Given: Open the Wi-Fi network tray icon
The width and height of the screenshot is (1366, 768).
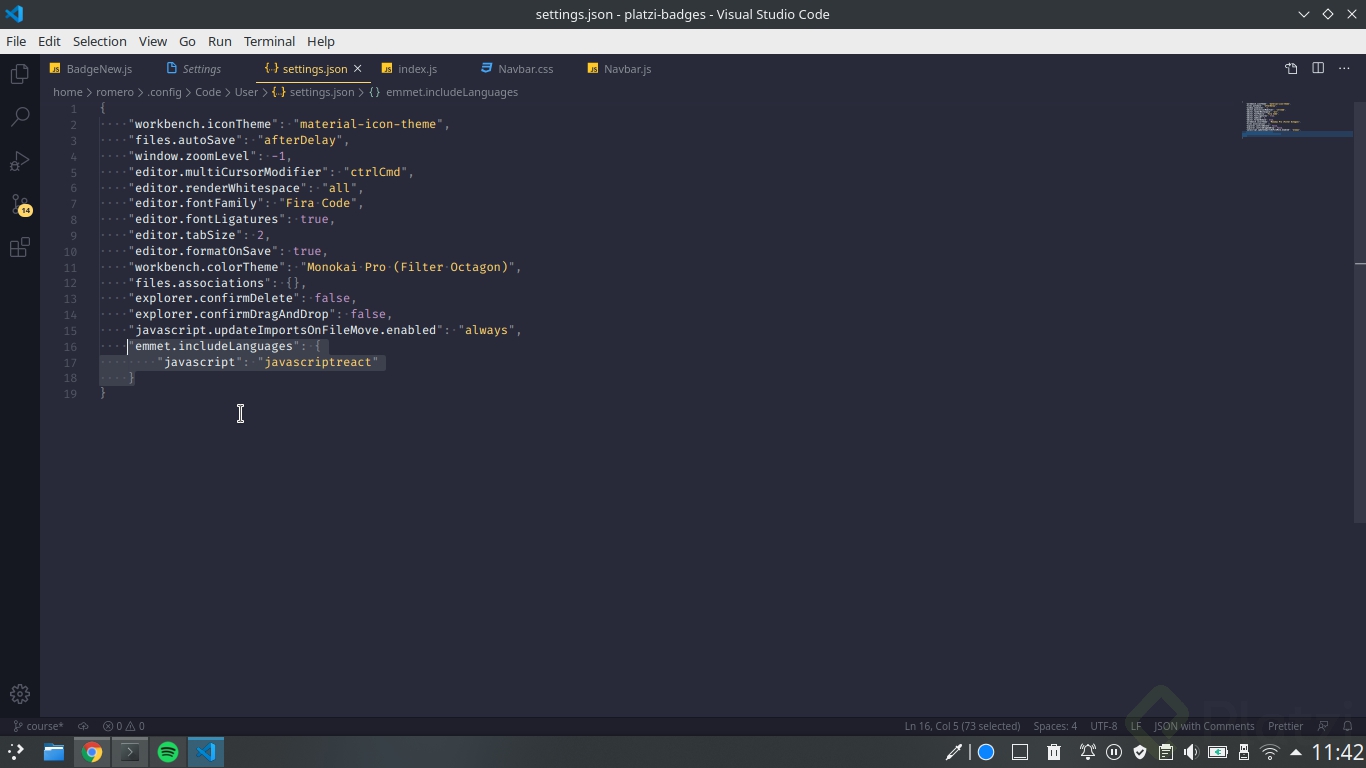Looking at the screenshot, I should click(x=1270, y=752).
